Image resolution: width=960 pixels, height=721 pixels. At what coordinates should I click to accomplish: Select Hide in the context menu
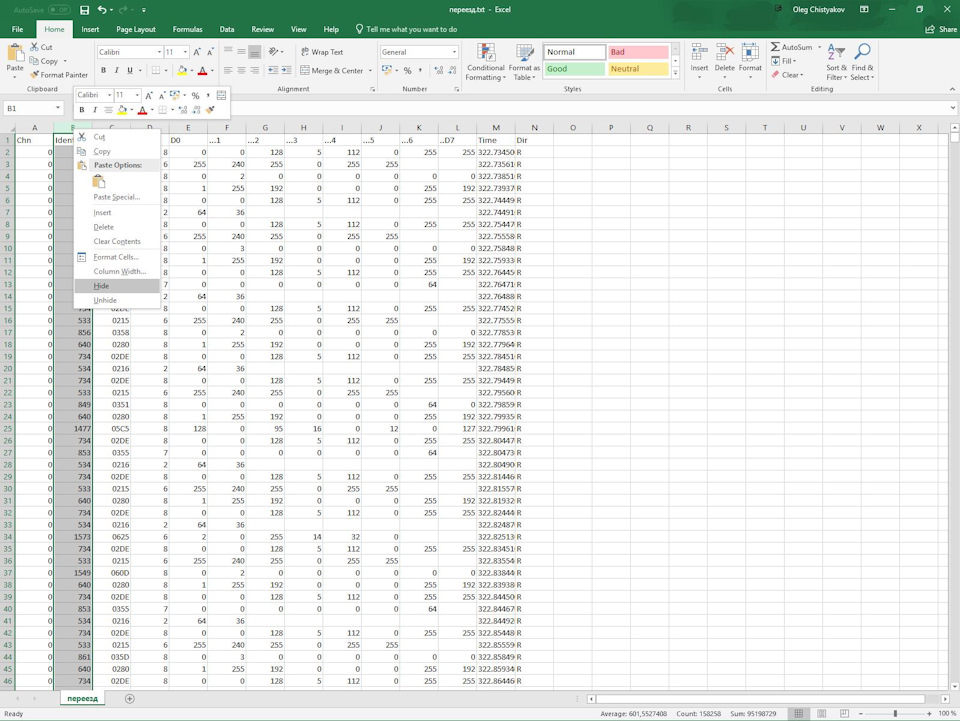117,286
